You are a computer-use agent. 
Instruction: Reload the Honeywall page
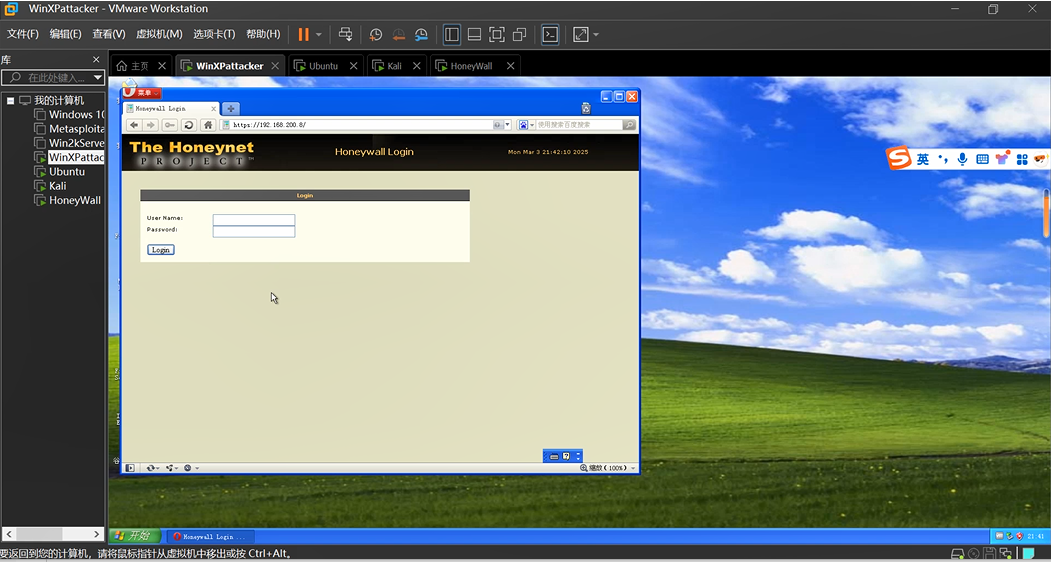click(189, 125)
